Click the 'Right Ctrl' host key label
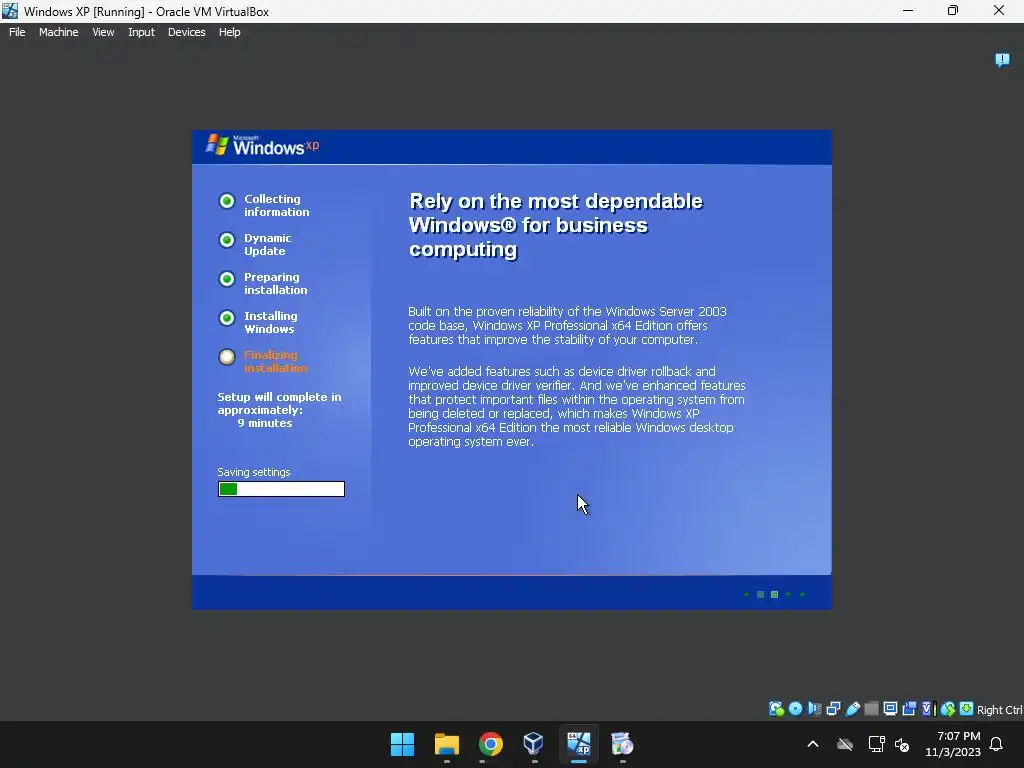The image size is (1024, 768). pyautogui.click(x=999, y=710)
